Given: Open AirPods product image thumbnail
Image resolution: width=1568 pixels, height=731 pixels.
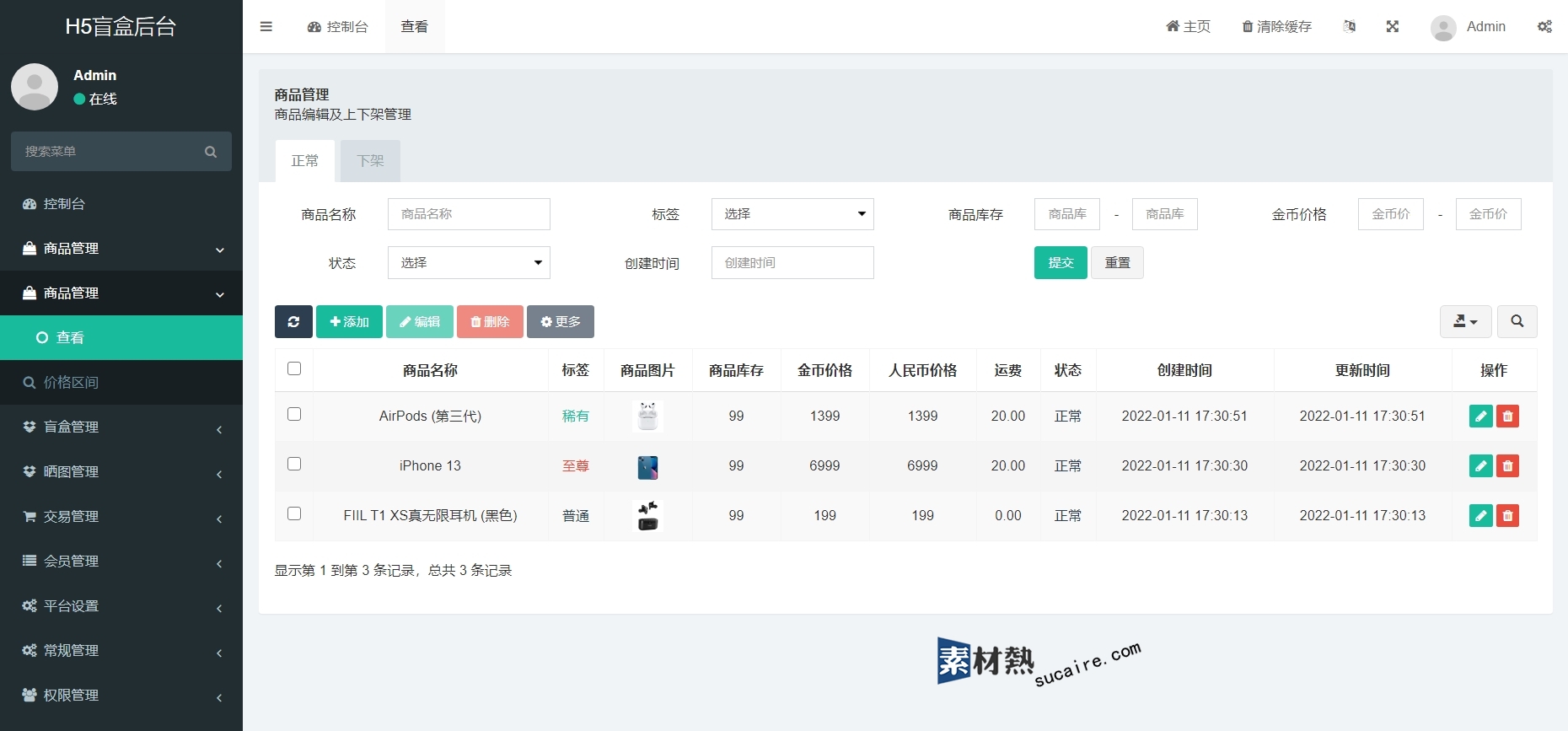Looking at the screenshot, I should [647, 416].
